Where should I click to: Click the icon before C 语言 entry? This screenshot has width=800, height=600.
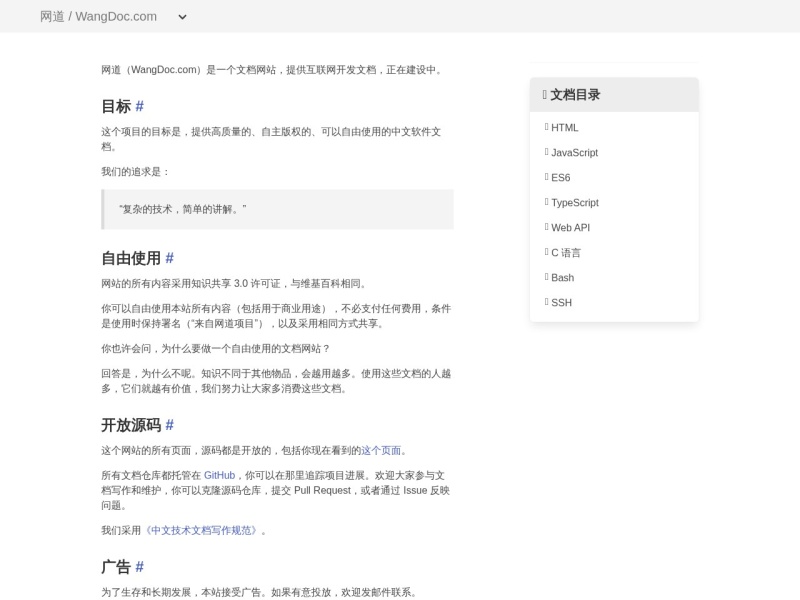pyautogui.click(x=546, y=252)
